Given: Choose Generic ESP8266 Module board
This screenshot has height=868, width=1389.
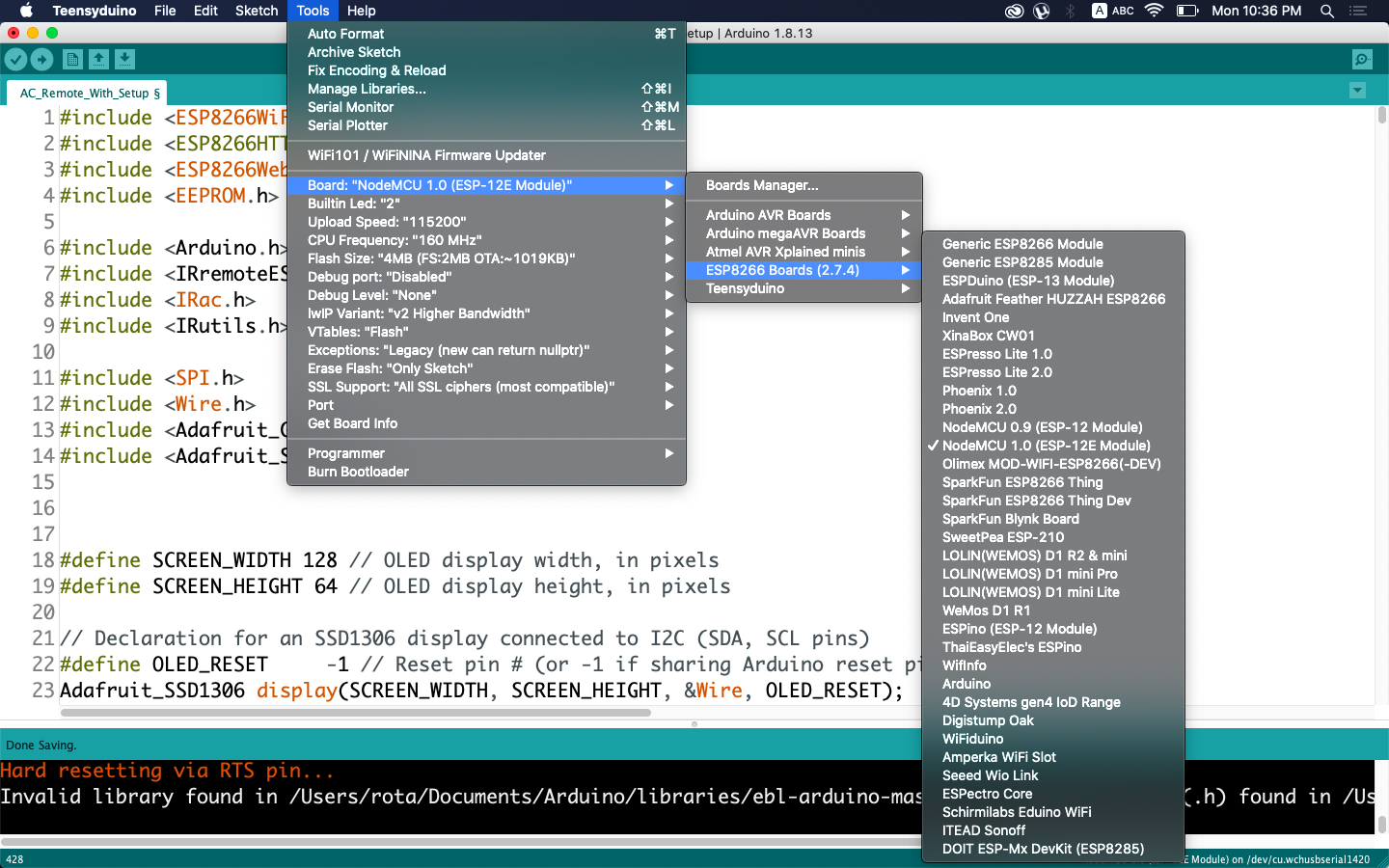Looking at the screenshot, I should click(x=1053, y=244).
